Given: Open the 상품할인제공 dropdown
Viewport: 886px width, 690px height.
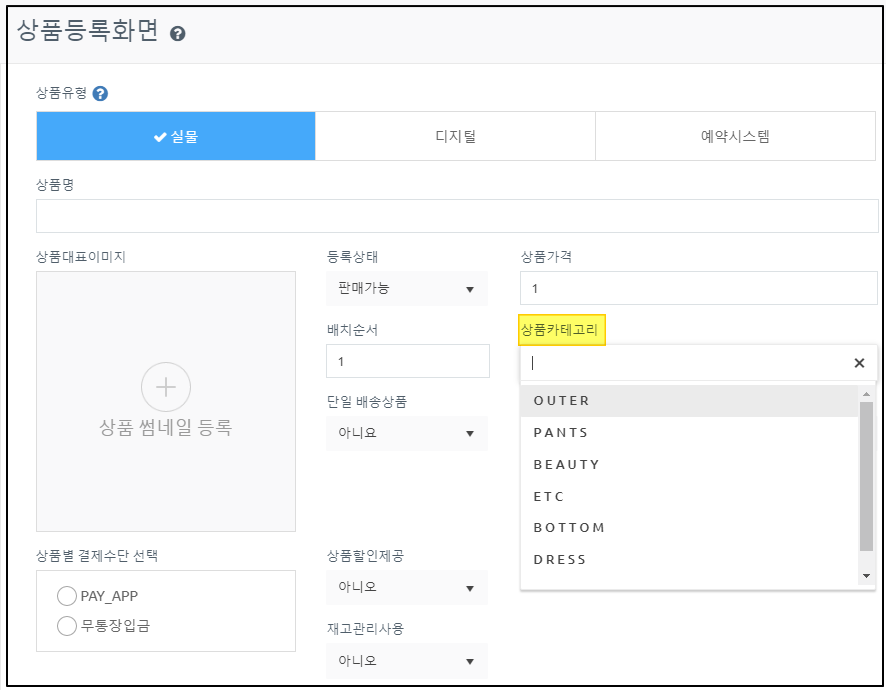Looking at the screenshot, I should (x=406, y=587).
